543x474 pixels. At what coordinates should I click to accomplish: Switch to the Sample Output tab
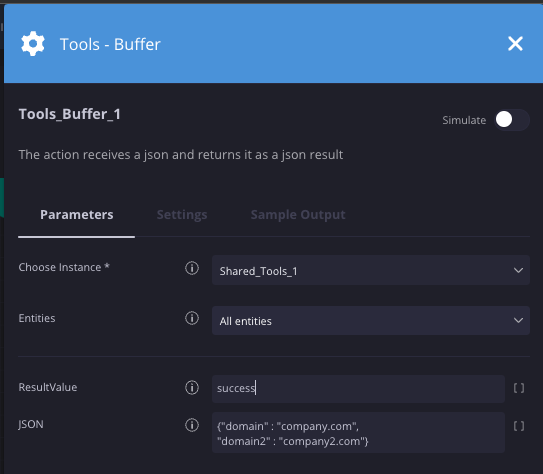[x=298, y=215]
